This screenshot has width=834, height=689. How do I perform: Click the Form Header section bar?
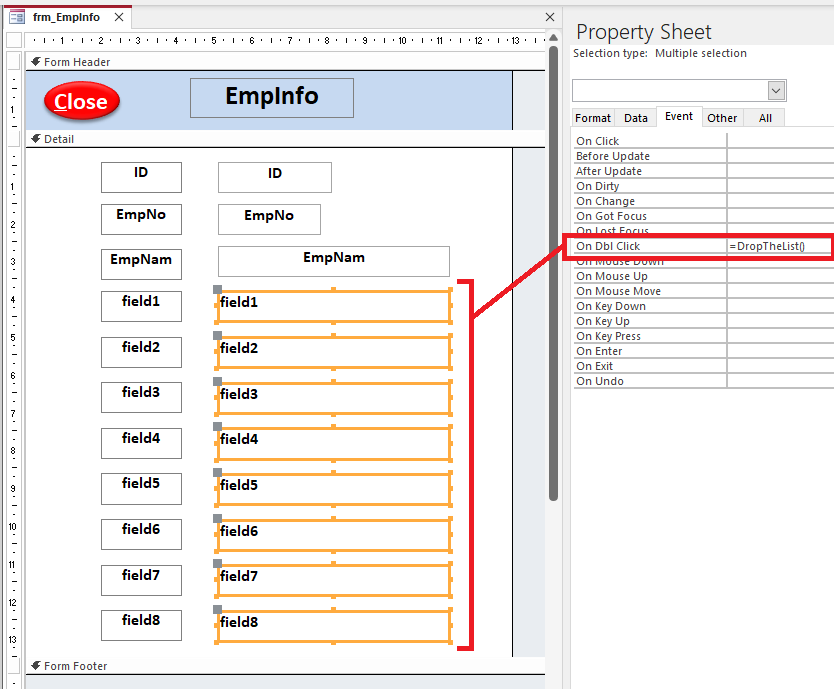(x=286, y=62)
